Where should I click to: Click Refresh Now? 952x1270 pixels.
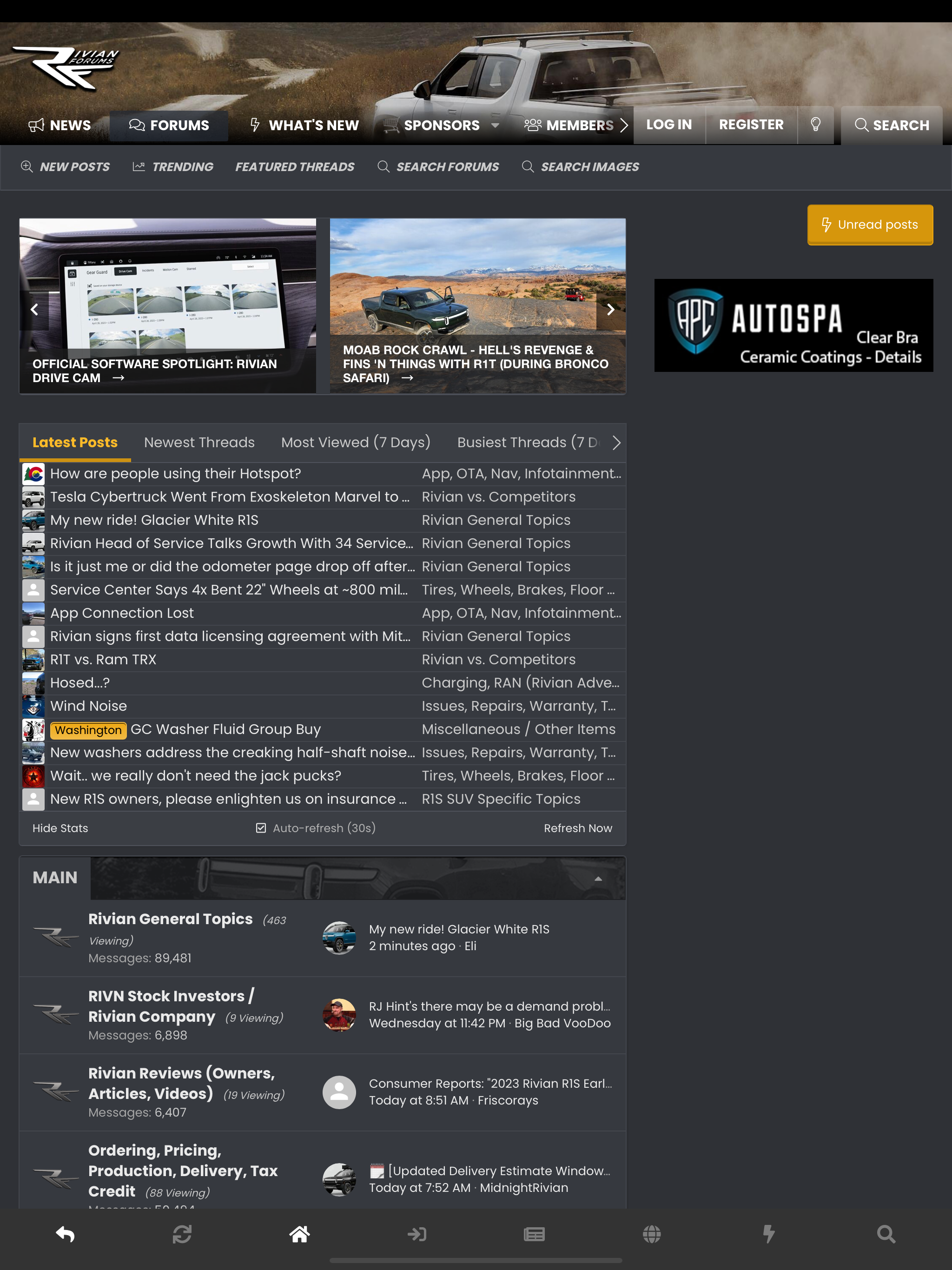click(578, 828)
